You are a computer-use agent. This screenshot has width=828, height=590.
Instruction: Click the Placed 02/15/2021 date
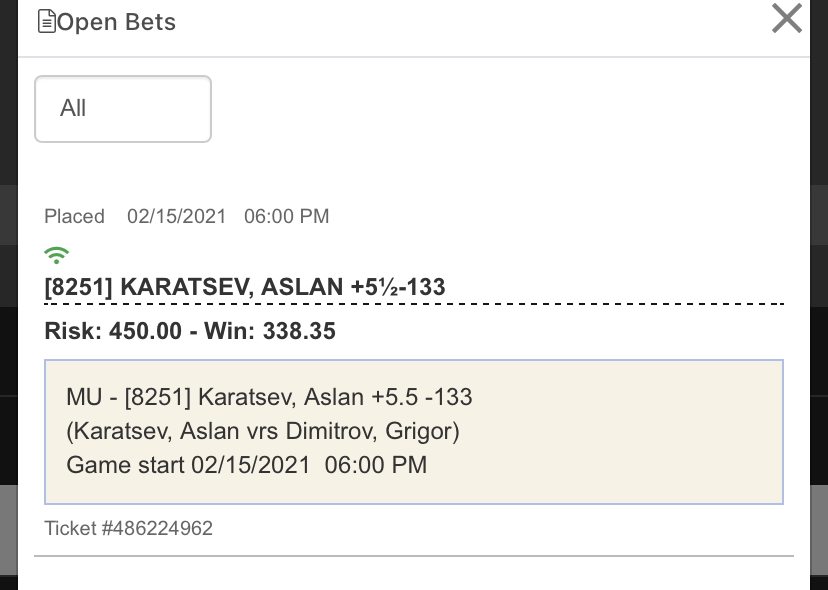[176, 217]
